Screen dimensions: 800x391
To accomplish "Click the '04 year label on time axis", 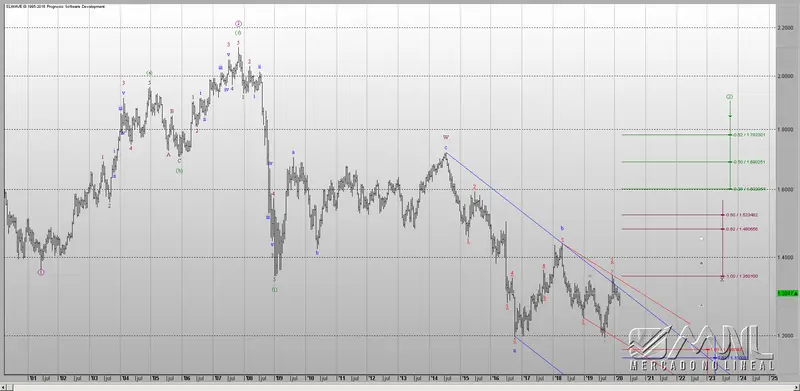I will 124,379.
